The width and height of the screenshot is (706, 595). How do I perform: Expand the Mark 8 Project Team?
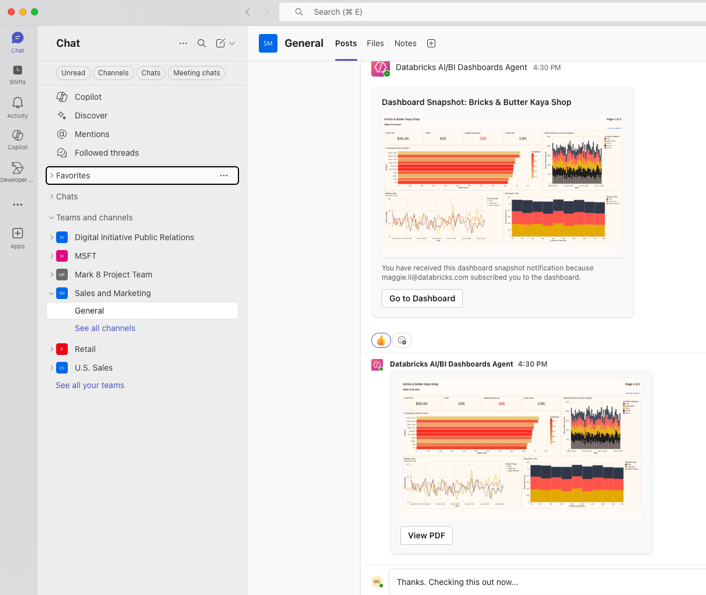click(51, 274)
